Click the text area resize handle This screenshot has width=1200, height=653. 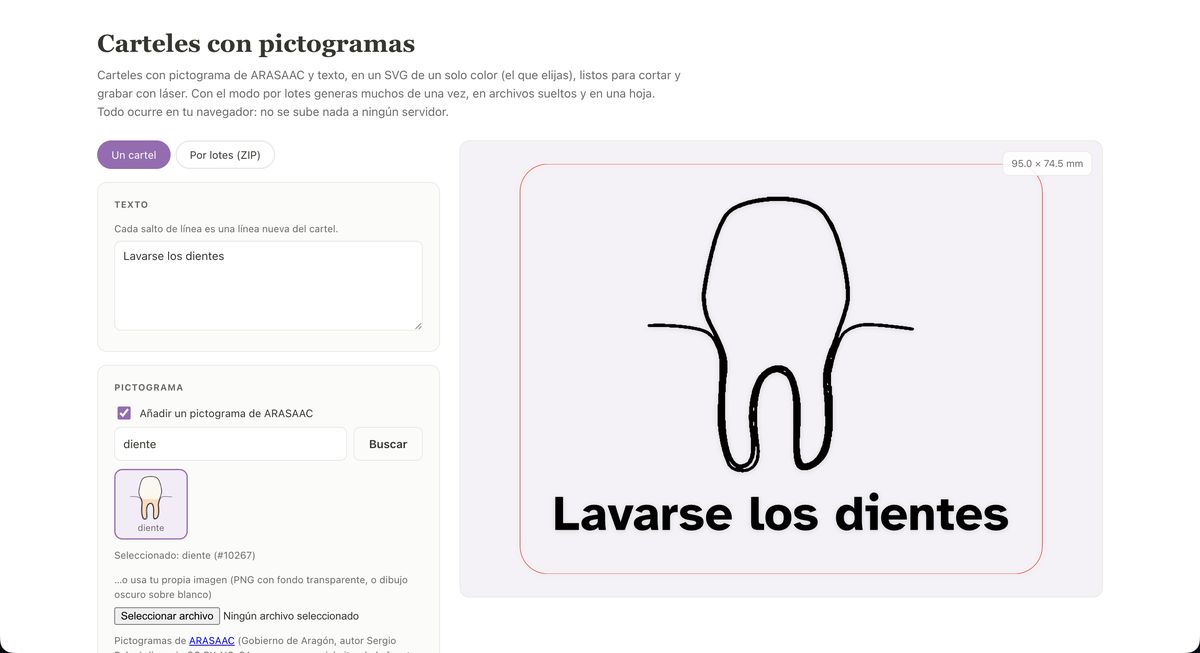coord(417,325)
